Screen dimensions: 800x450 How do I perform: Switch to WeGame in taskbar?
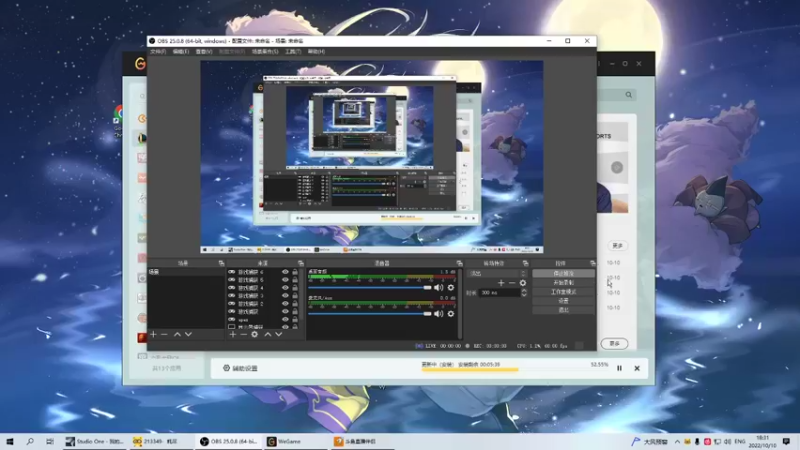click(296, 441)
